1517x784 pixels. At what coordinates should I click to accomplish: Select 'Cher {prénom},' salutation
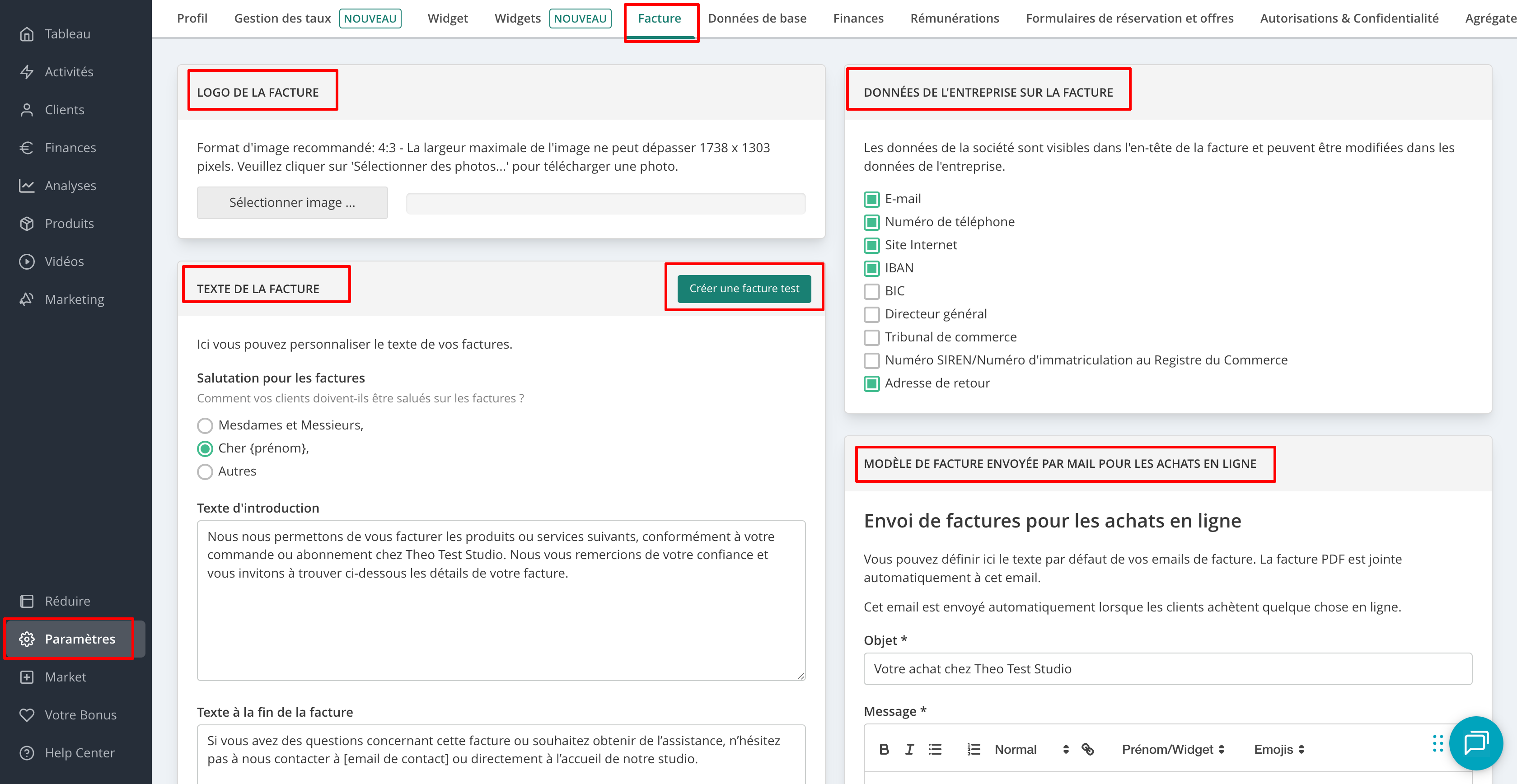coord(205,448)
